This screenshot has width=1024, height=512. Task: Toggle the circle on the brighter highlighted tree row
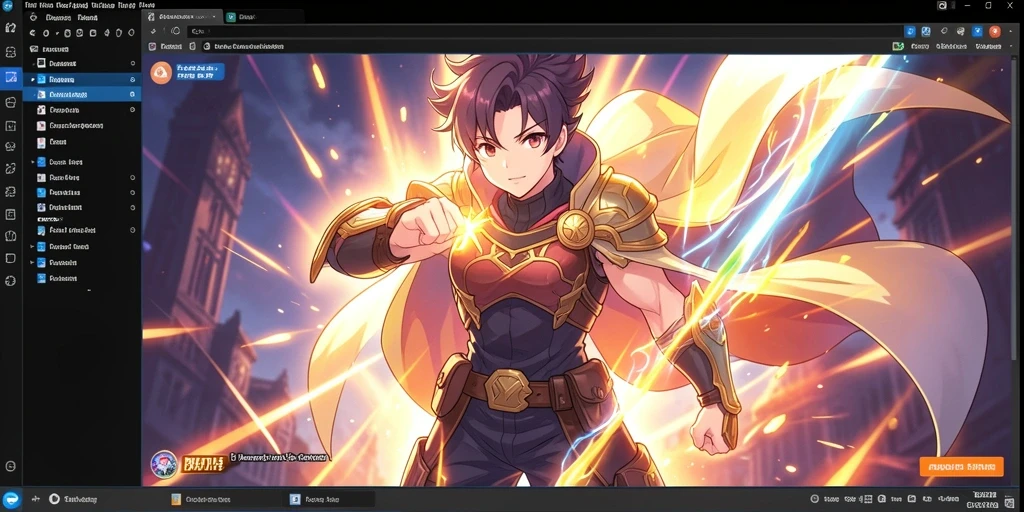coord(133,94)
